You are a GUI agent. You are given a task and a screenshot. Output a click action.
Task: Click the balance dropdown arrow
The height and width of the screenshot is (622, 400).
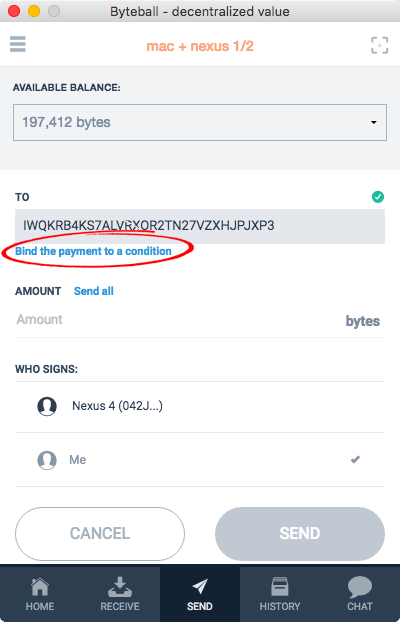373,123
